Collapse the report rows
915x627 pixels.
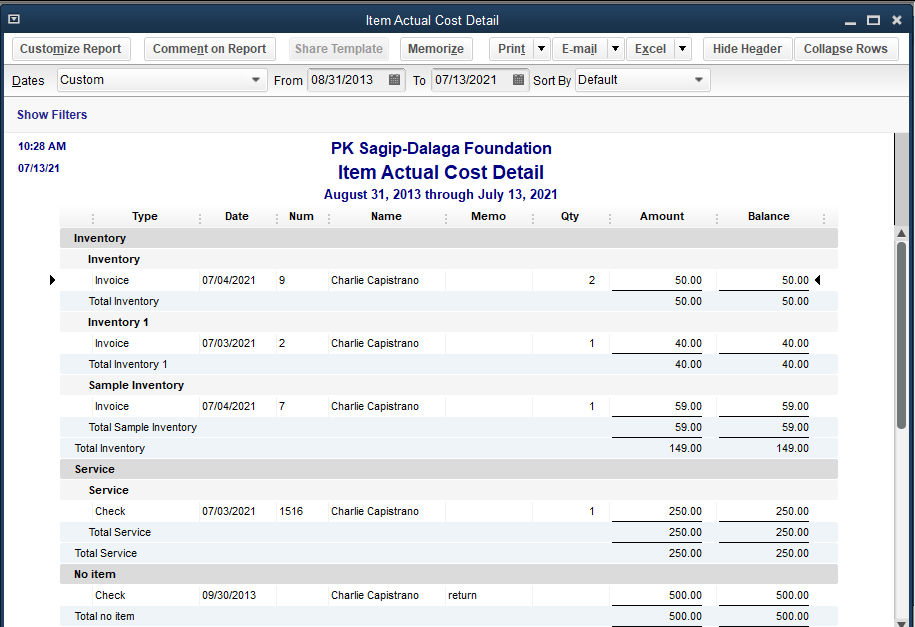pos(846,49)
